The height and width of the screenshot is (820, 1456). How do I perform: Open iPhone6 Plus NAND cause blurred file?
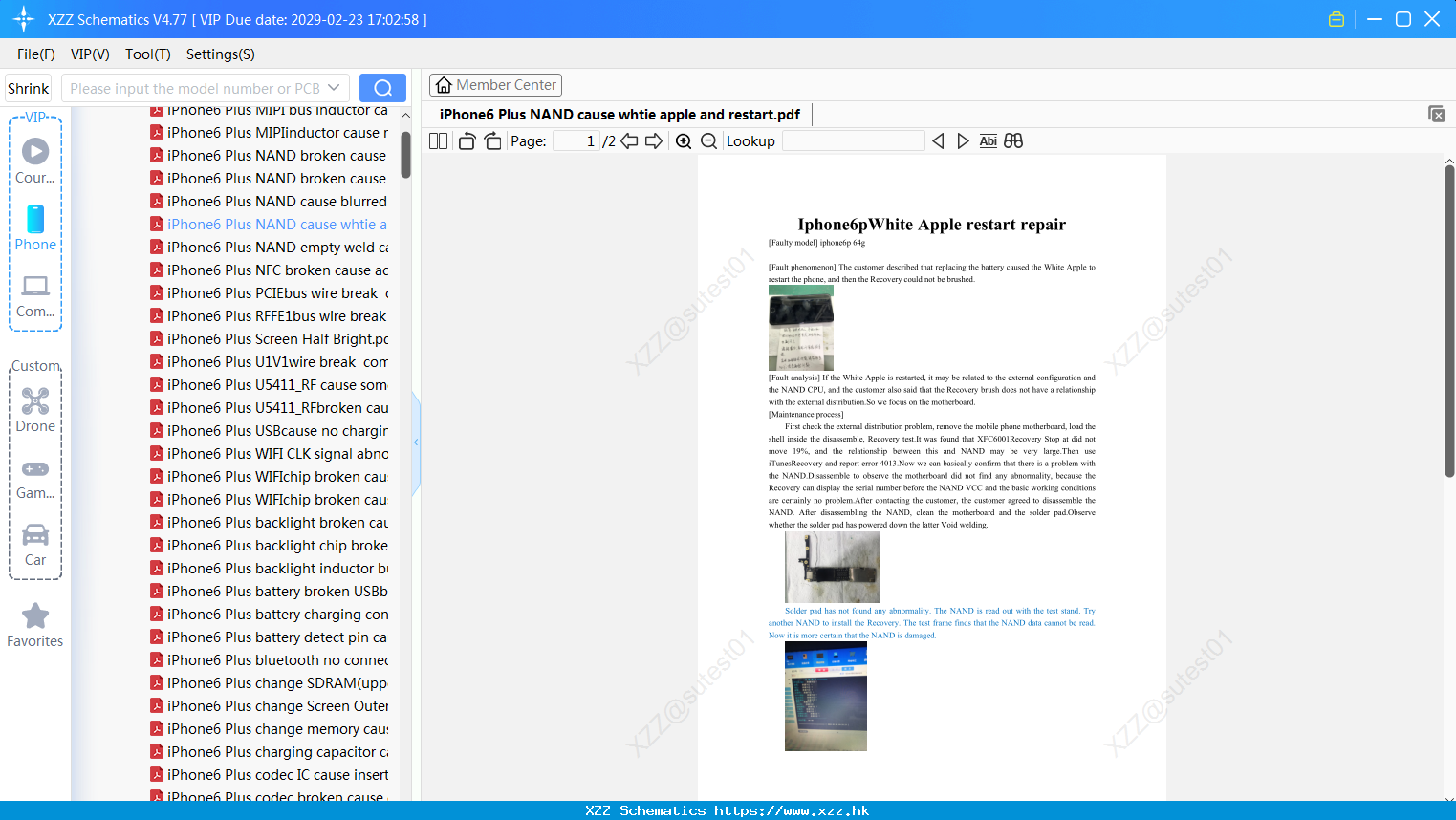[270, 202]
